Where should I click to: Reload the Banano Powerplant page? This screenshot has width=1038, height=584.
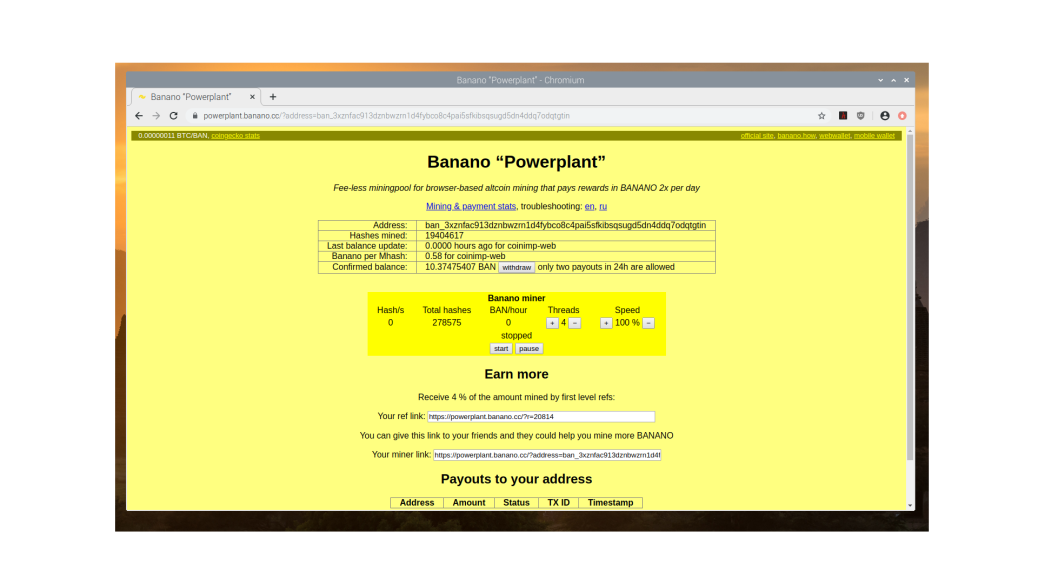[x=173, y=116]
